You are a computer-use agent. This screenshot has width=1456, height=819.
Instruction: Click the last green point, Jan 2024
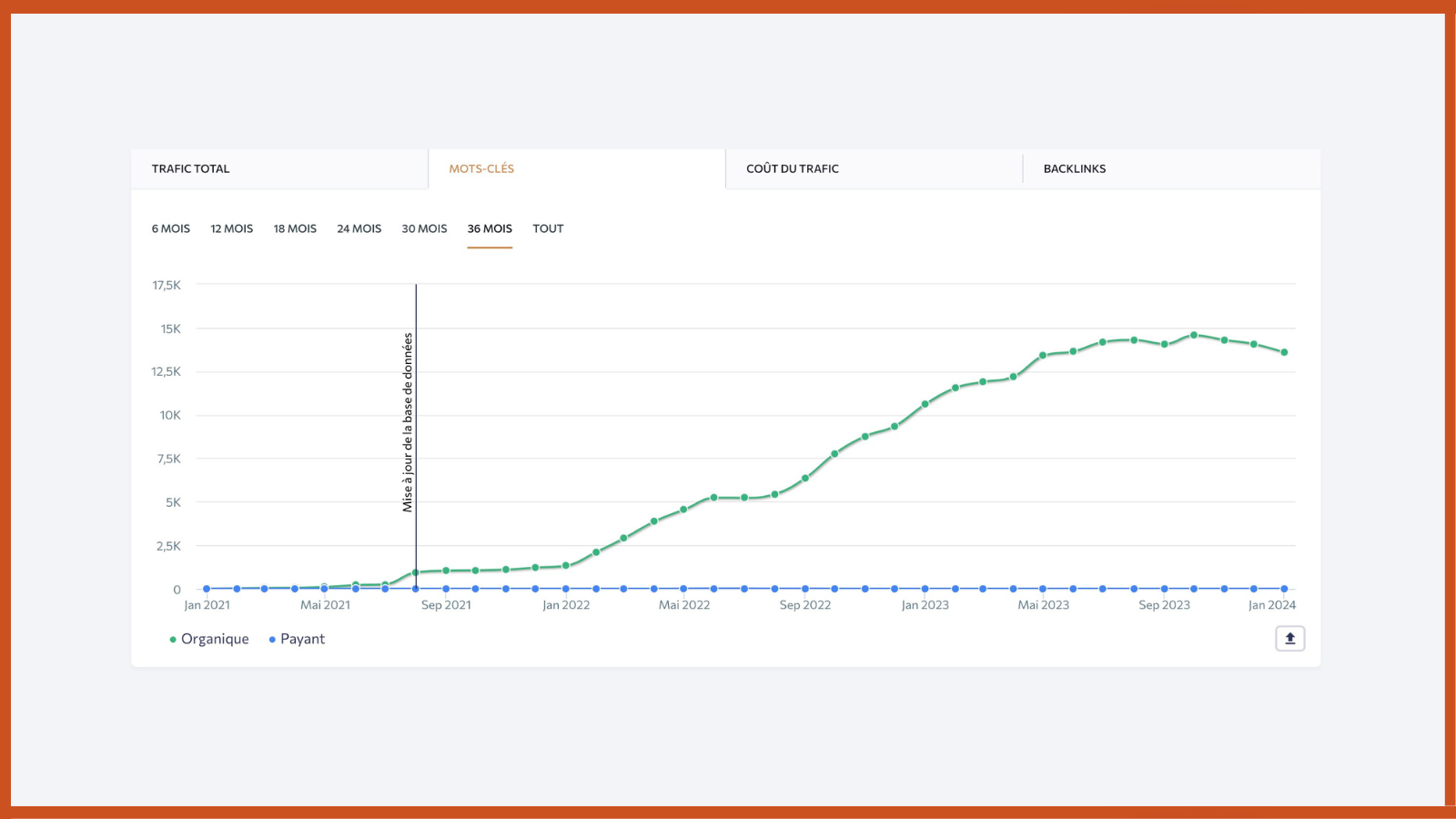coord(1284,352)
